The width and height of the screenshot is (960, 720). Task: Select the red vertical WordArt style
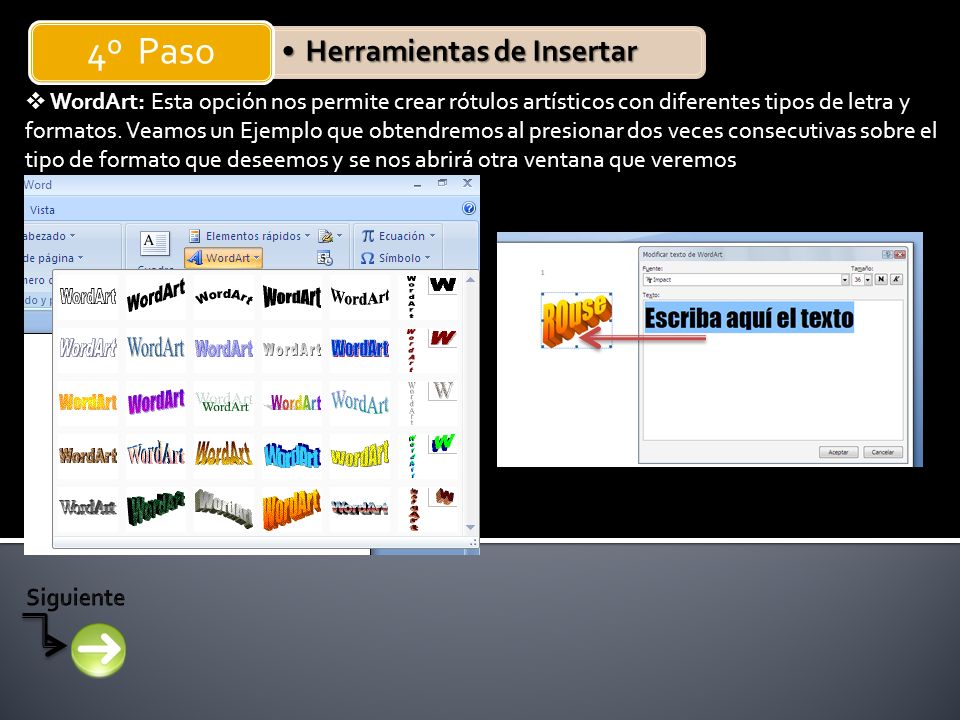(411, 350)
